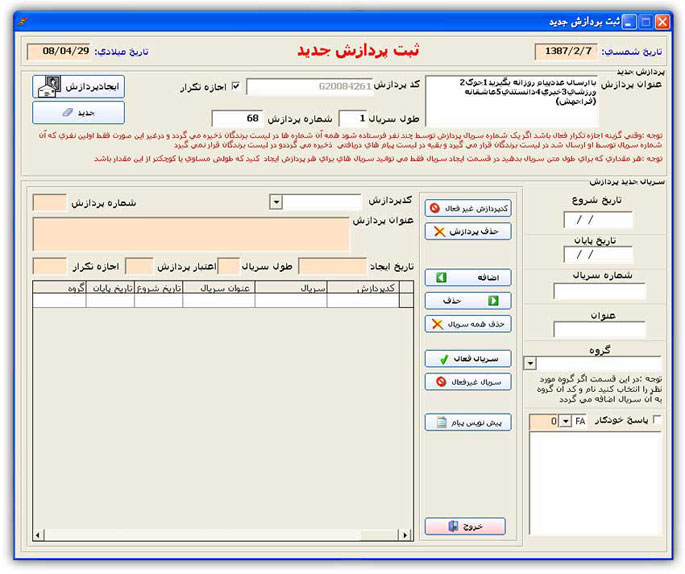
Task: Click the red prohibited icon on سریال غیرفعال
Action: pos(441,382)
